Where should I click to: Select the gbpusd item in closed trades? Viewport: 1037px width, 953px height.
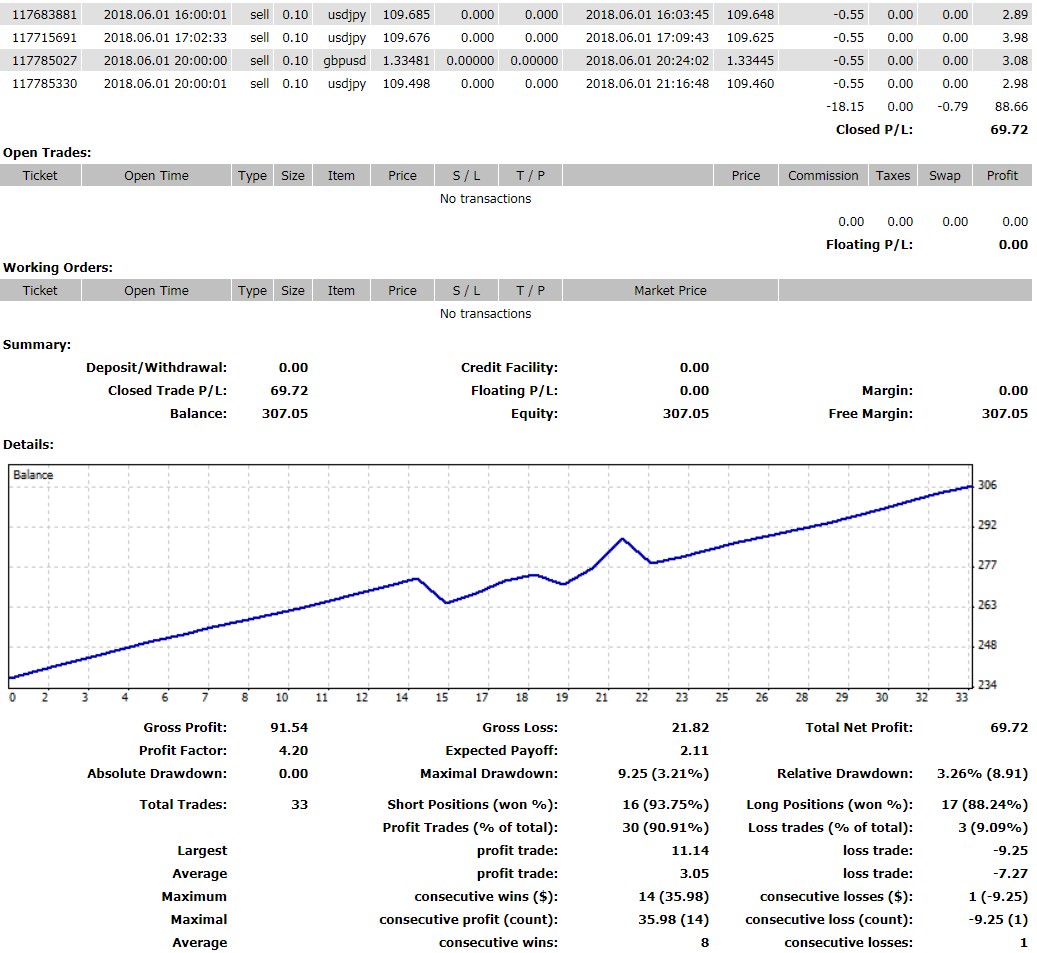[346, 61]
